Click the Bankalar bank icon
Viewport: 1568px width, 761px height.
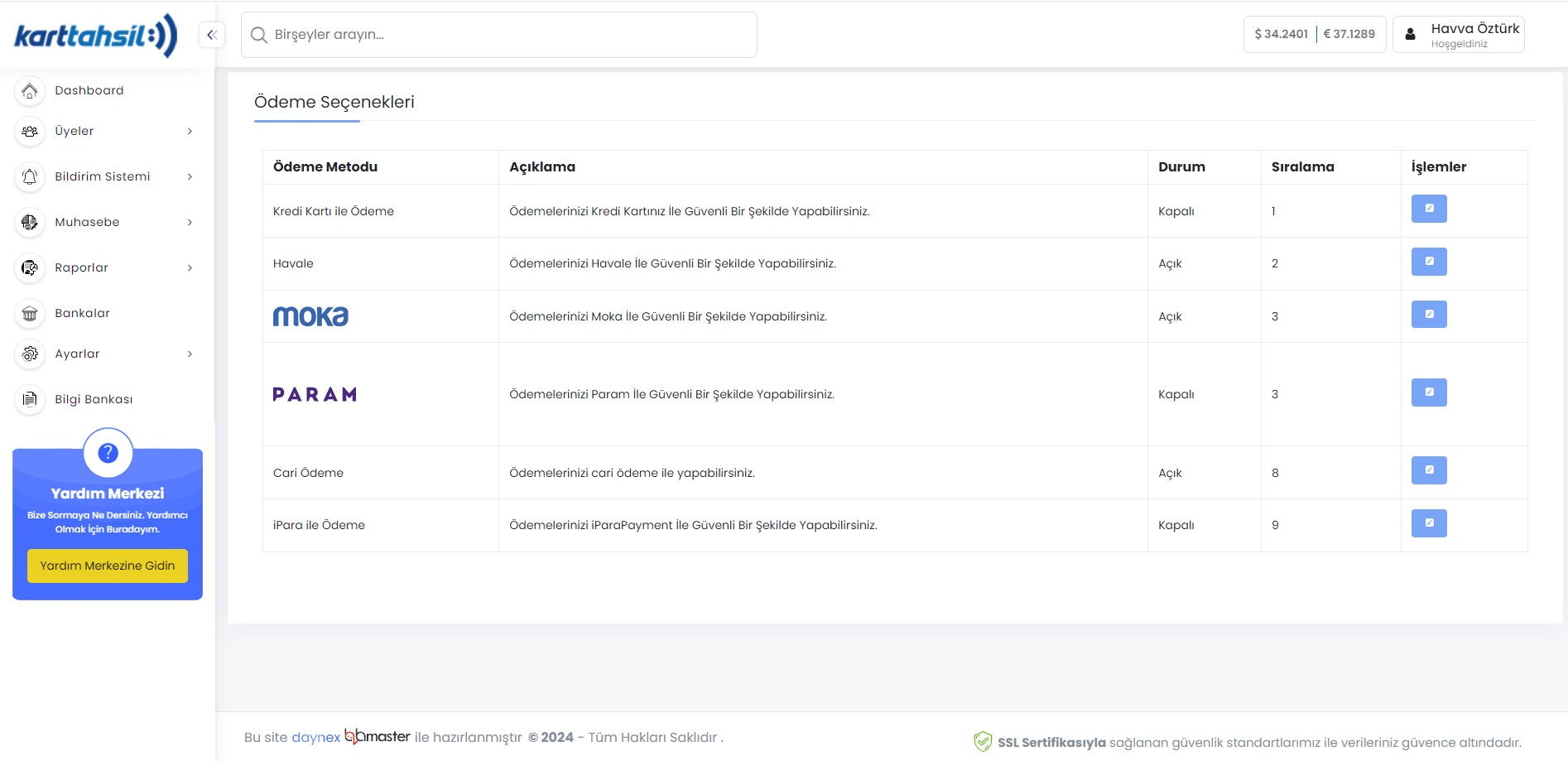pyautogui.click(x=30, y=313)
